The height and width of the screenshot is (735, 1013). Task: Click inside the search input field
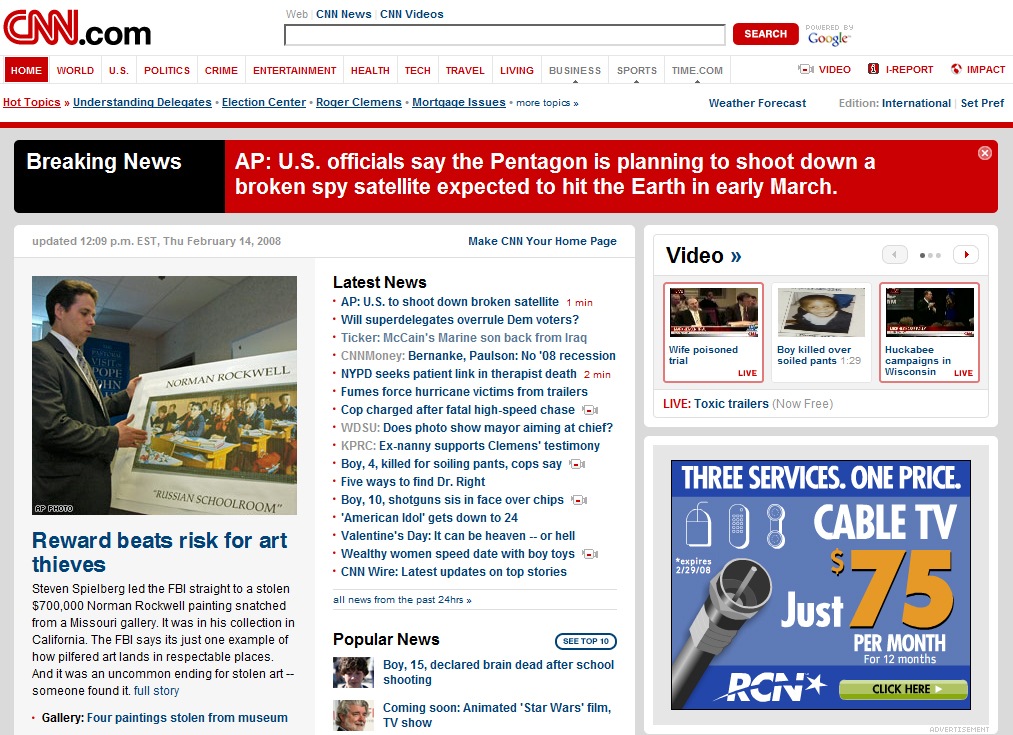point(505,34)
